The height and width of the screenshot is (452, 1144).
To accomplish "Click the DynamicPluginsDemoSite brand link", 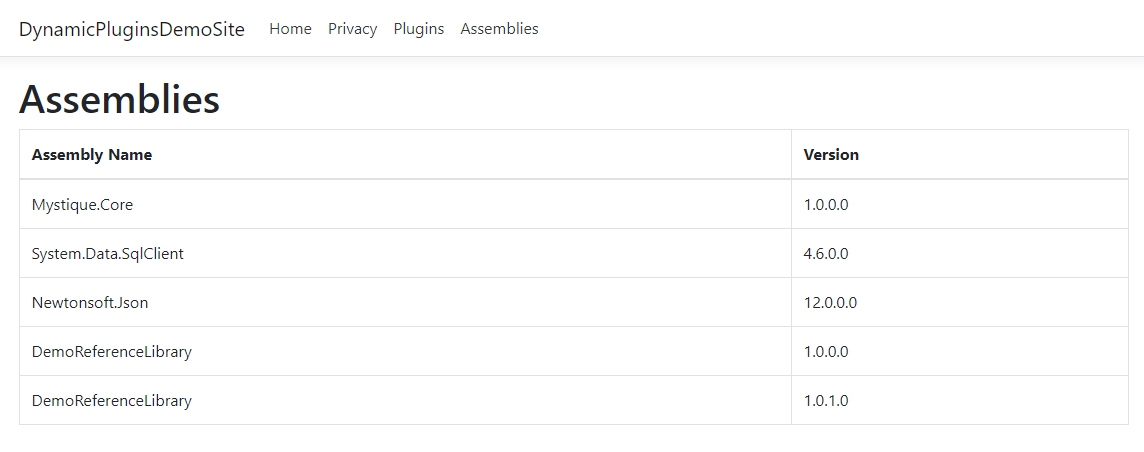I will click(x=131, y=29).
